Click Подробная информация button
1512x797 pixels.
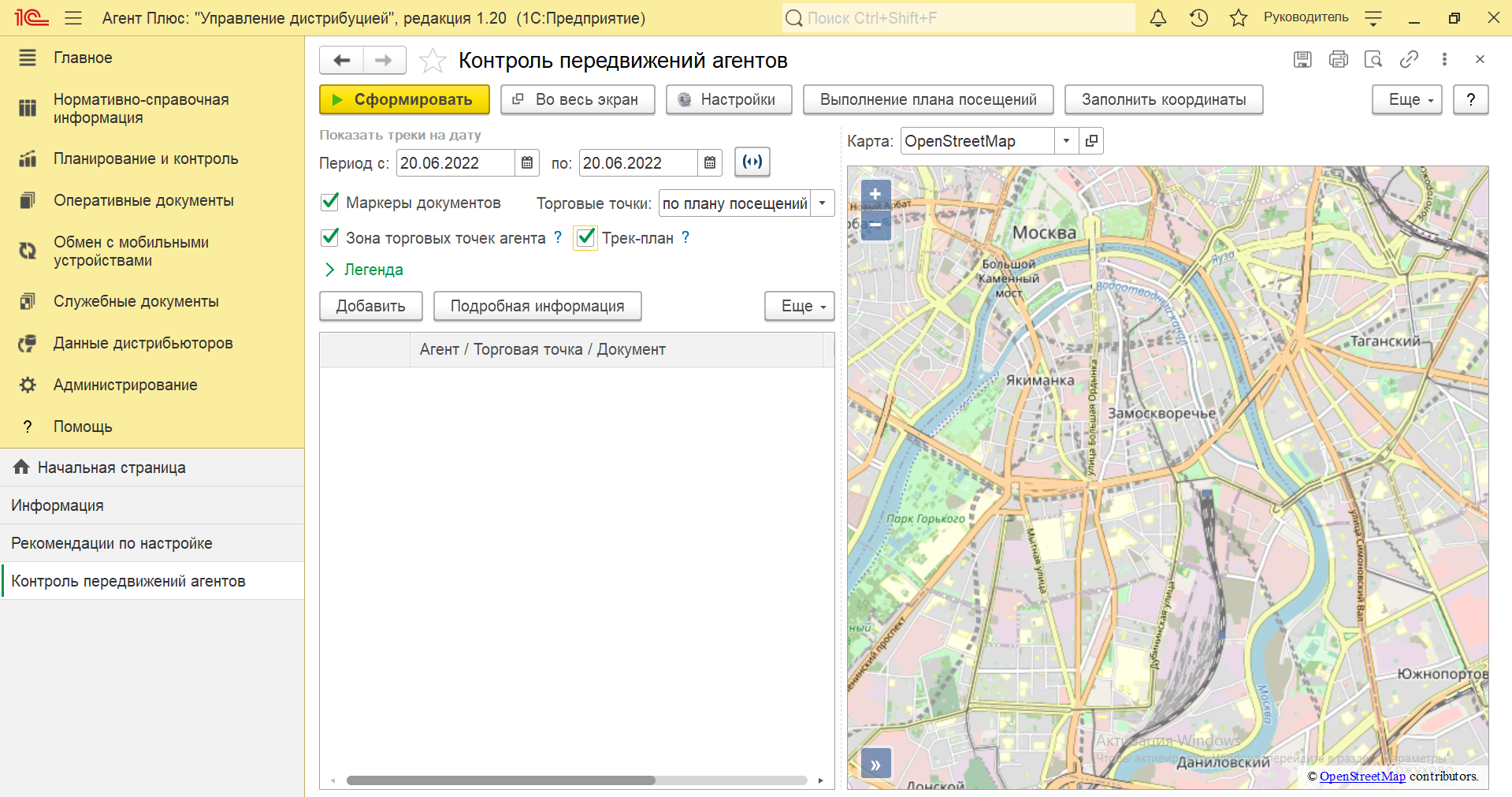point(537,306)
